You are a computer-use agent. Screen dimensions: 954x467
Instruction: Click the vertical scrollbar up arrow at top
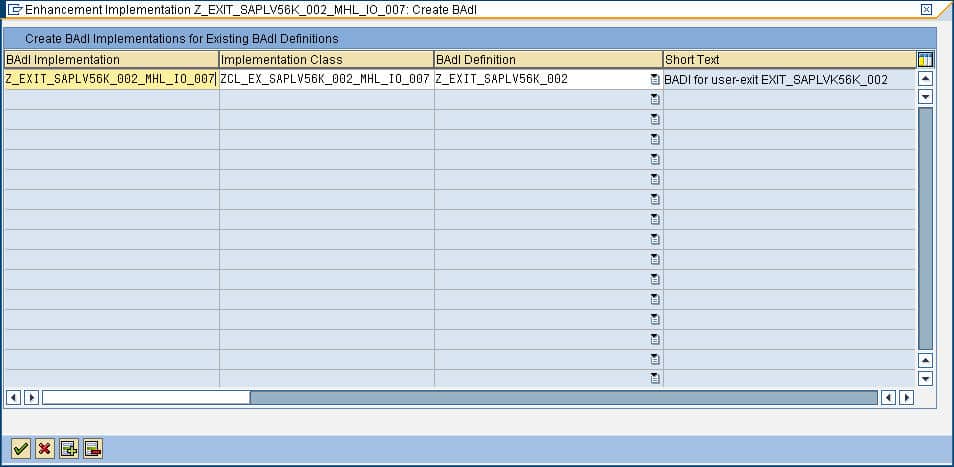(925, 78)
